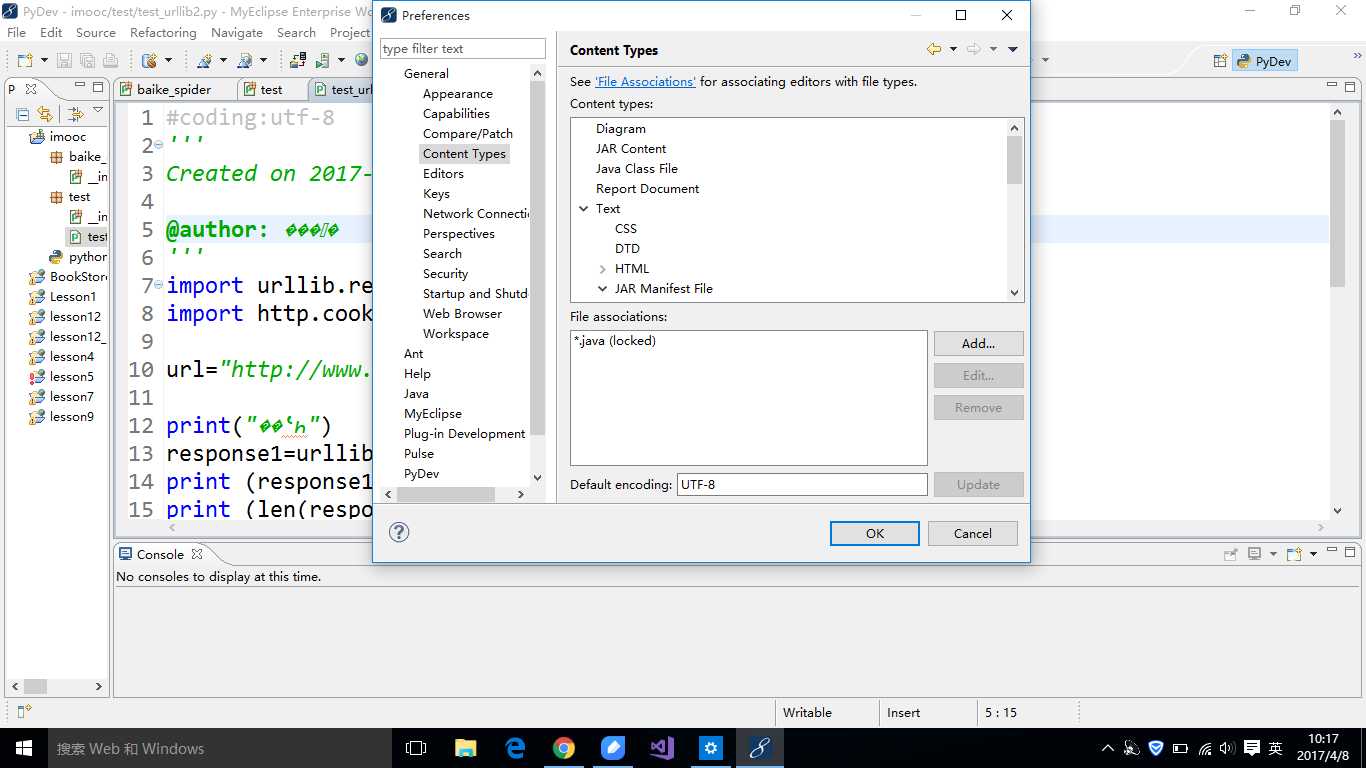Click the Web browser globe toolbar icon
1366x768 pixels.
(361, 60)
